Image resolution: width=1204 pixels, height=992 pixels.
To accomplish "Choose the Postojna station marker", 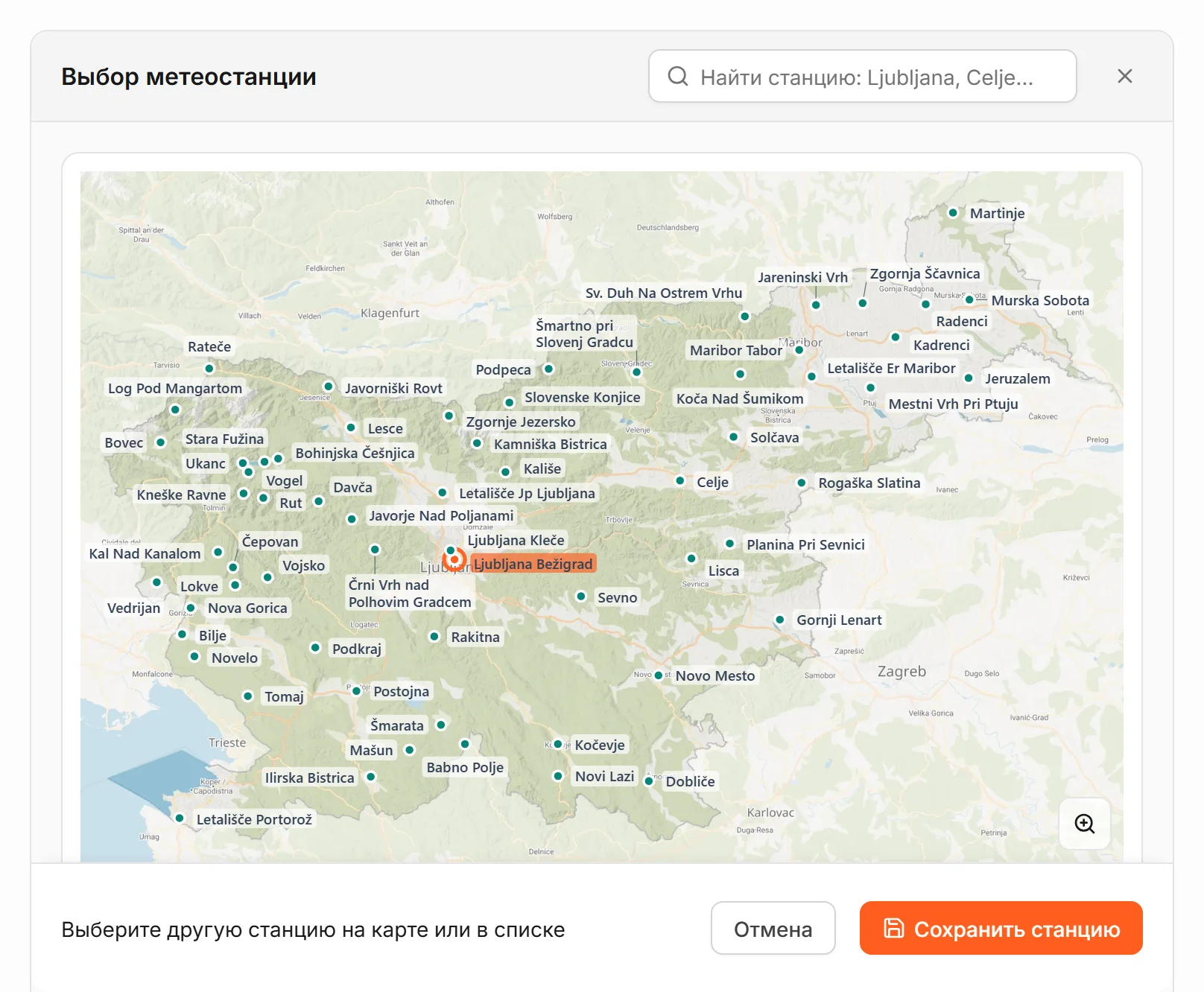I will (357, 691).
